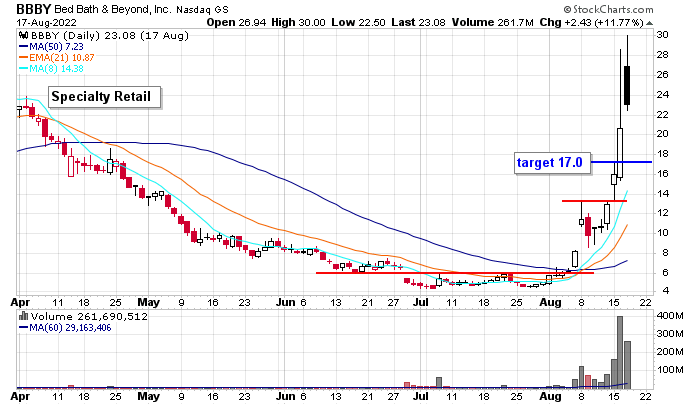Click the tallest volume bar near Aug 15
The image size is (700, 405).
click(x=620, y=352)
